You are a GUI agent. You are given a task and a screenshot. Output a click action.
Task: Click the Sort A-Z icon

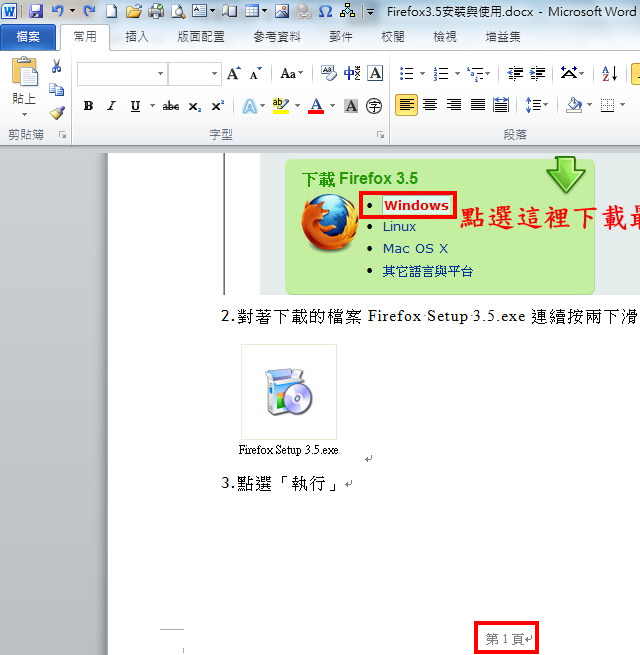coord(610,74)
